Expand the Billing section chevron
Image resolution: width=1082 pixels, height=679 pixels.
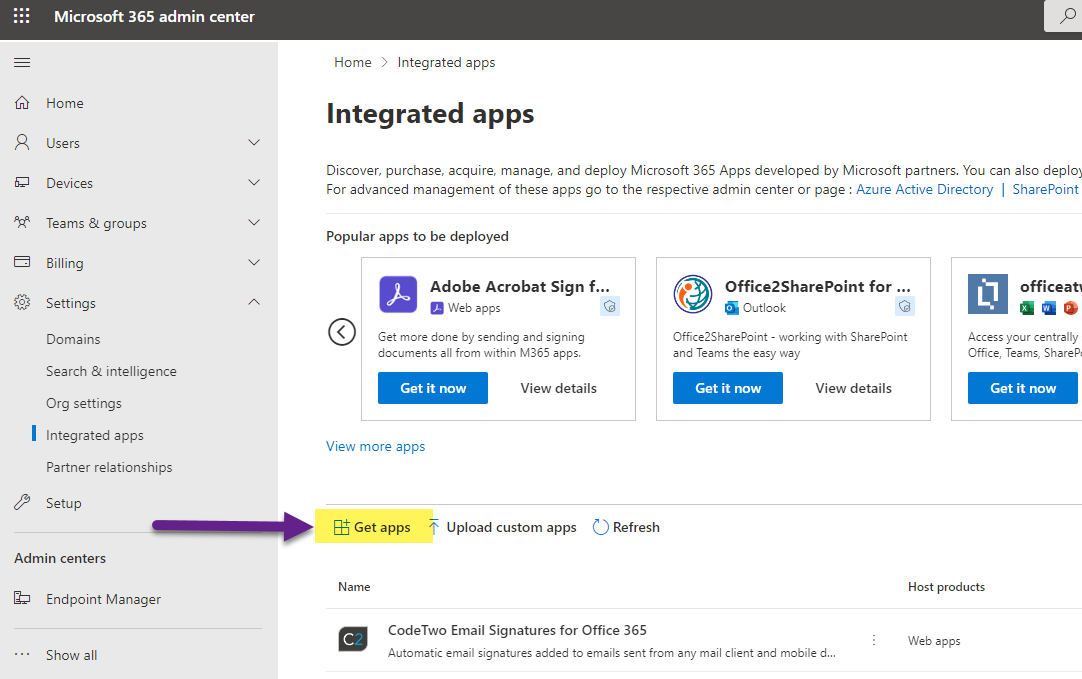254,262
